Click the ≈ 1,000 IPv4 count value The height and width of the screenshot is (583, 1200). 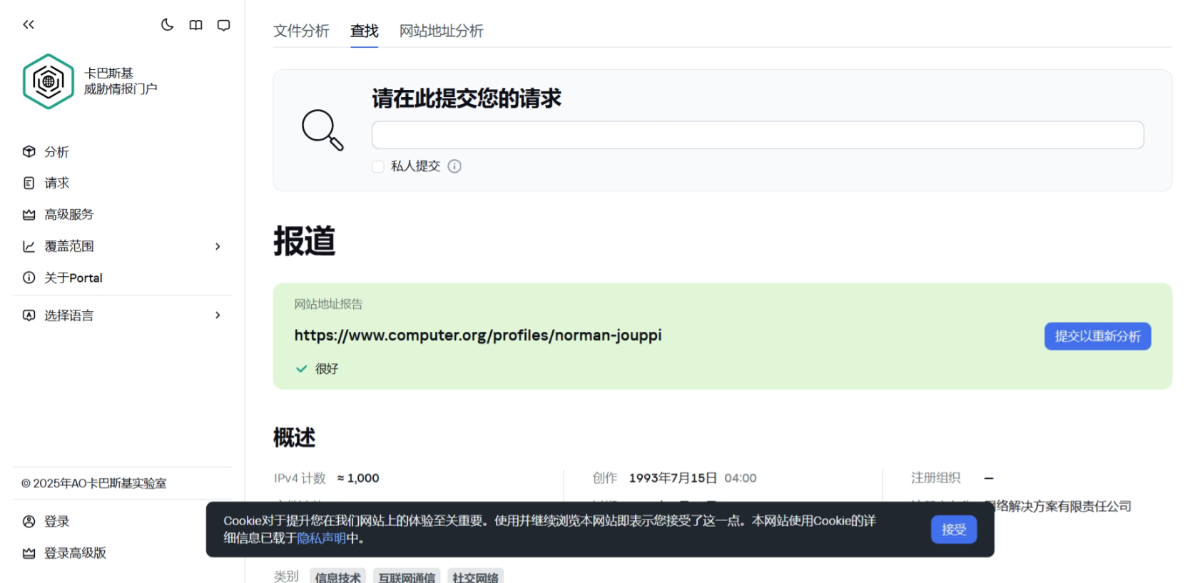358,478
